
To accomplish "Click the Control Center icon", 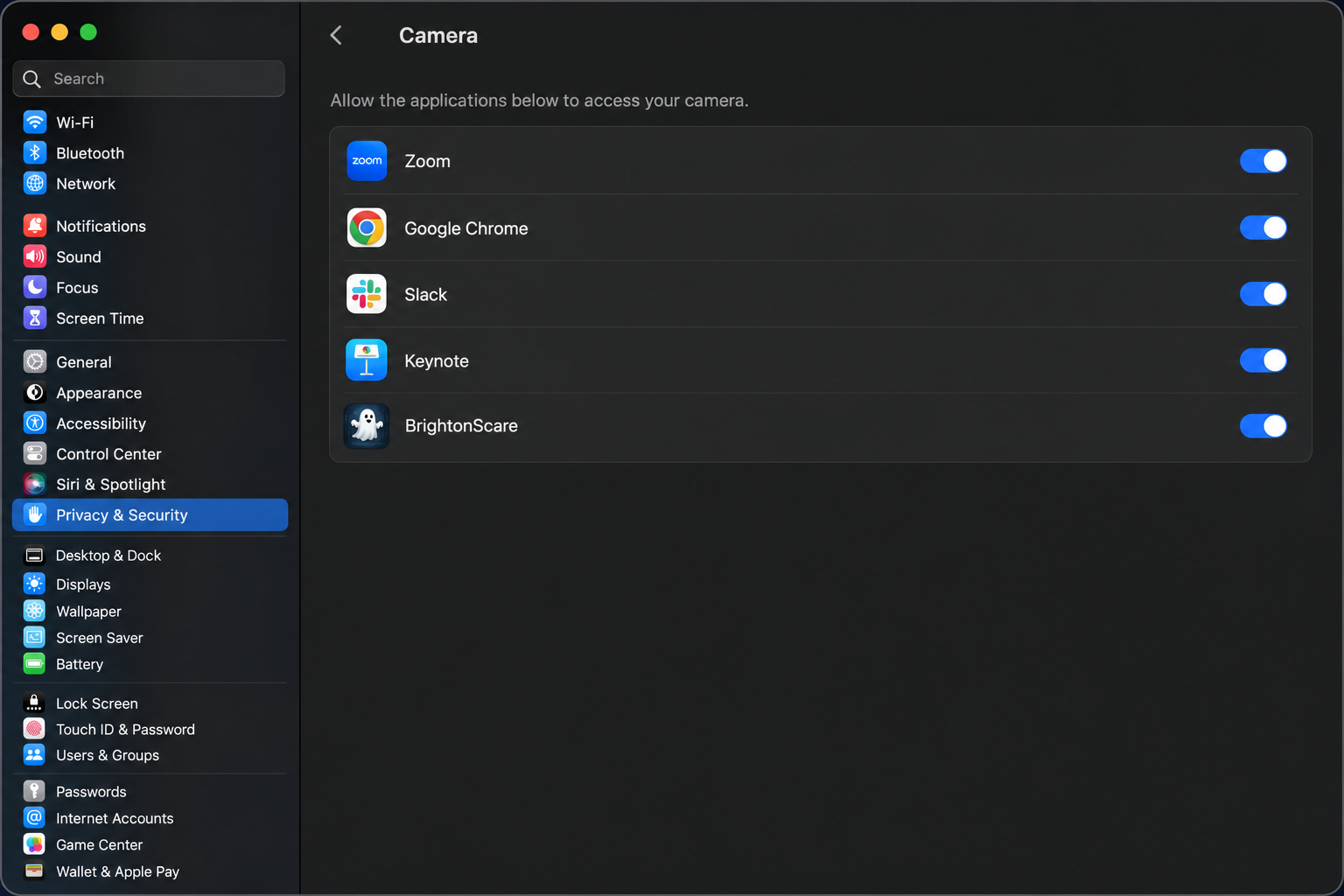I will pyautogui.click(x=35, y=453).
